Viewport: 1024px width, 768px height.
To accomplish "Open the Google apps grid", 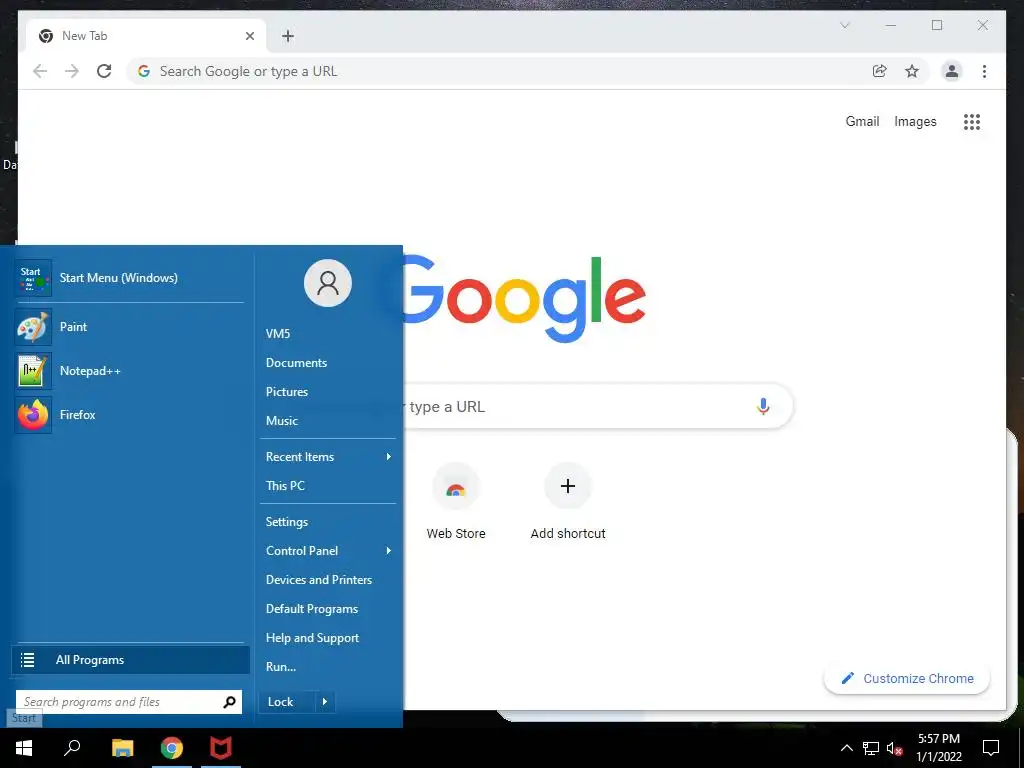I will [972, 121].
